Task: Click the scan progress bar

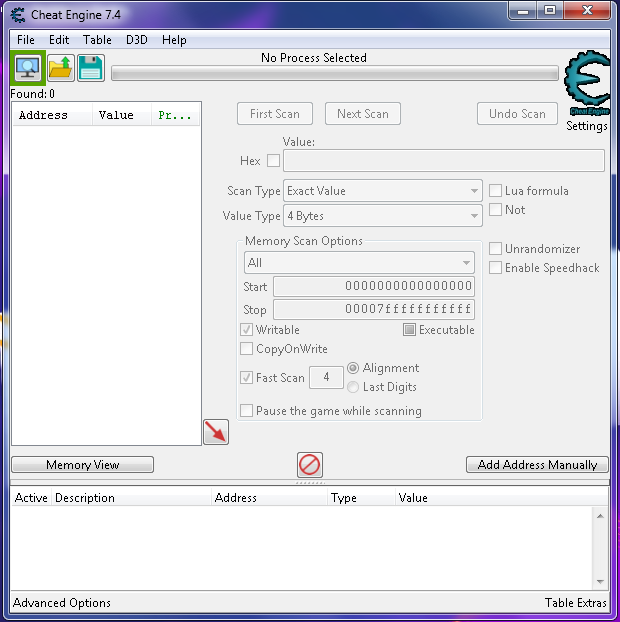Action: click(335, 73)
